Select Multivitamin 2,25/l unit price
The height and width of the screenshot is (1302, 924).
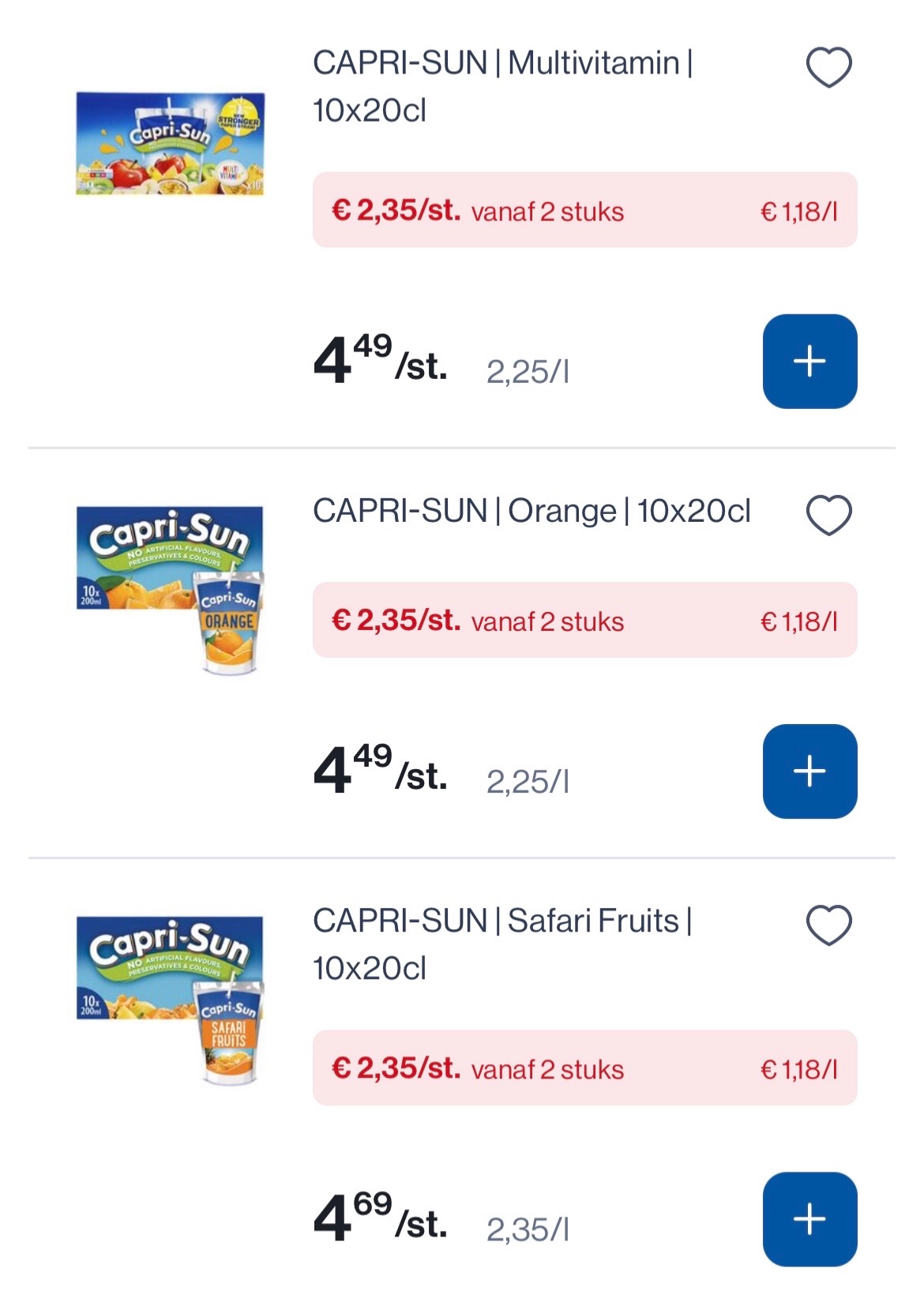pos(528,372)
